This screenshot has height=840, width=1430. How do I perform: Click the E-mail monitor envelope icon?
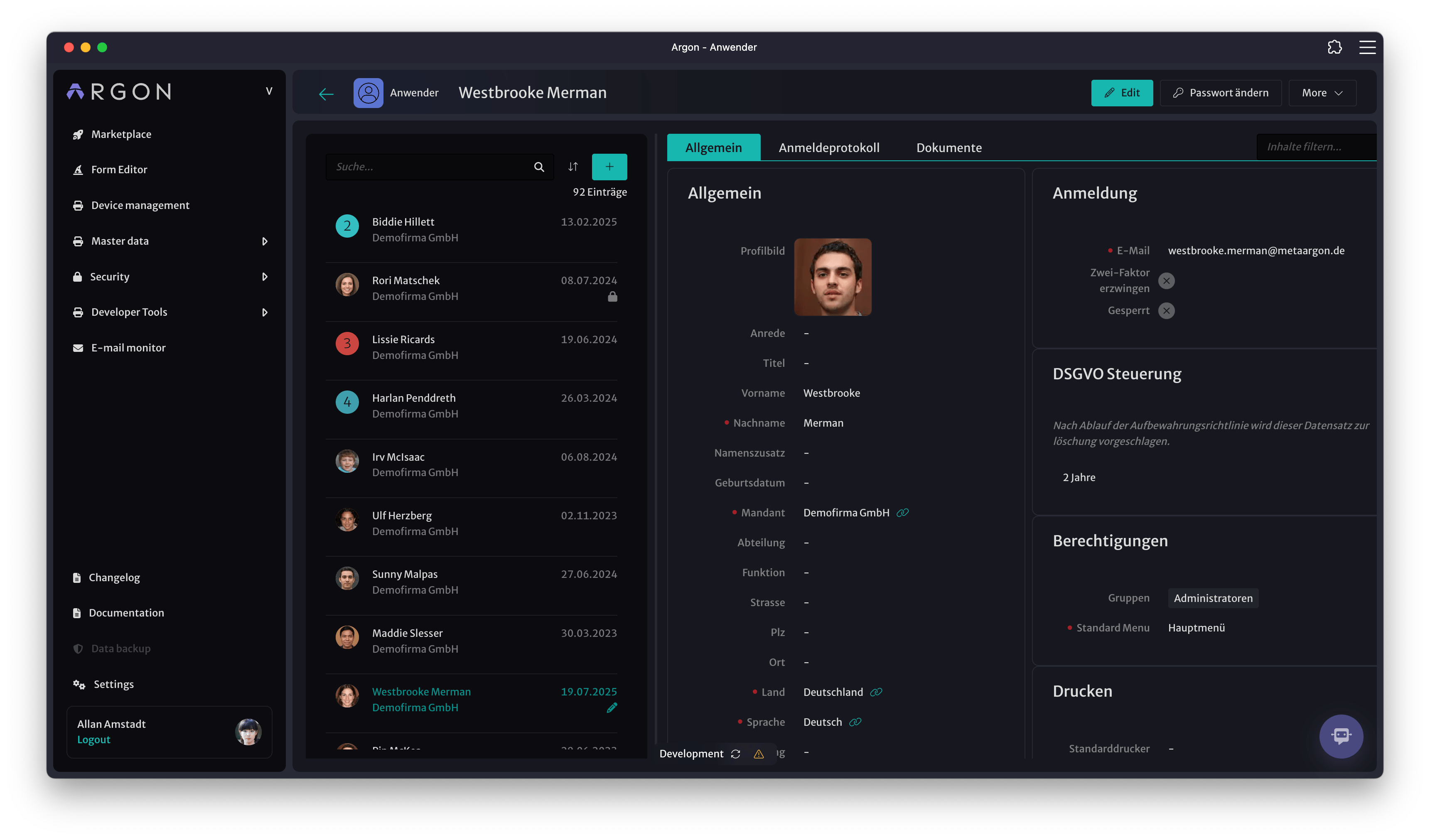78,348
